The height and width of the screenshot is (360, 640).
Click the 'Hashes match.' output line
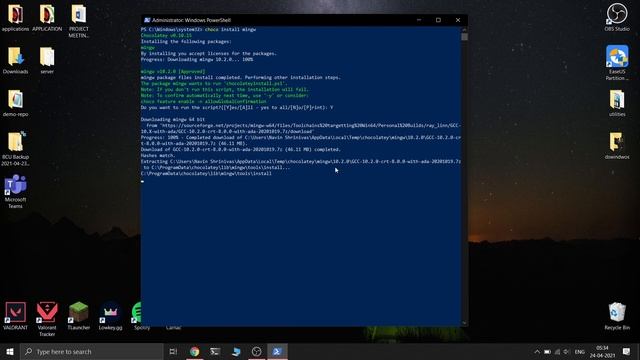tap(157, 156)
